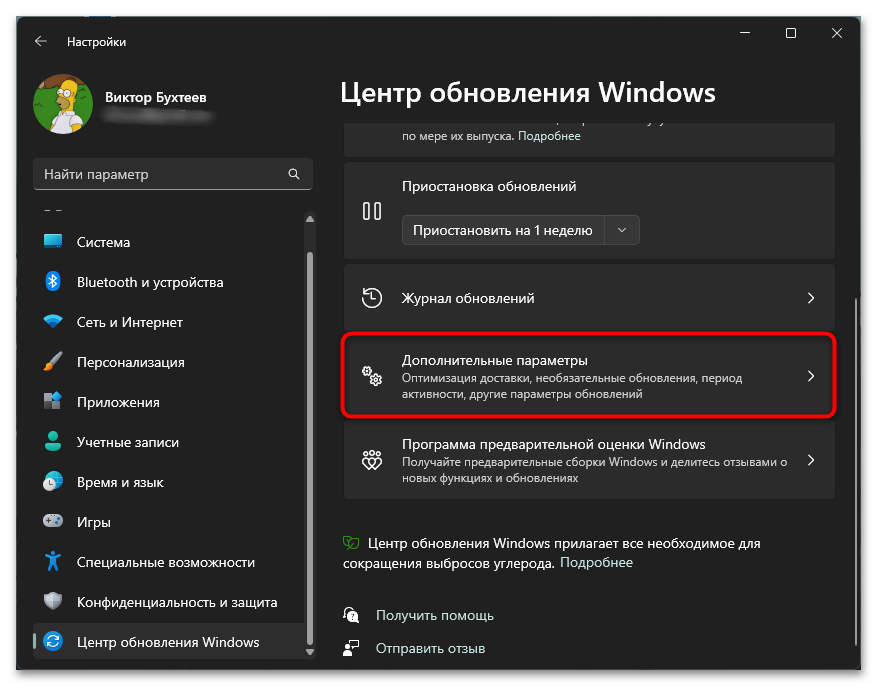Click the Дополнительные параметры gears icon
The width and height of the screenshot is (877, 686).
372,376
